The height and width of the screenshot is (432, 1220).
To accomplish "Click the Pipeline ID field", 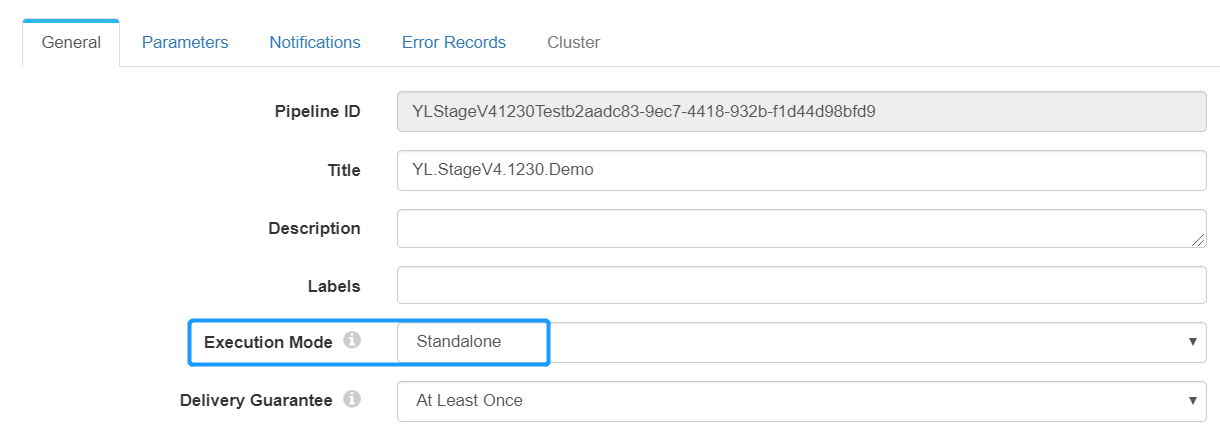I will point(800,112).
